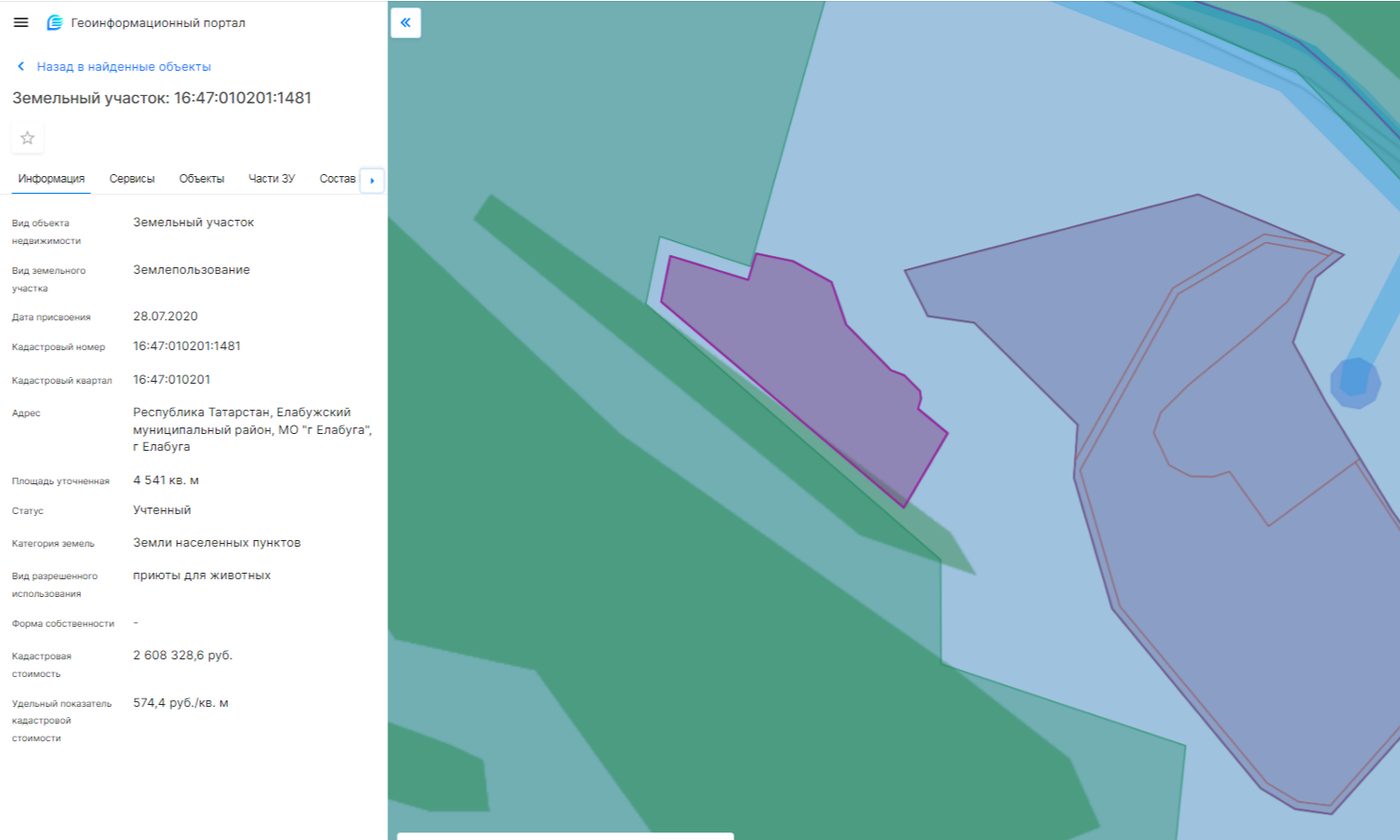Image resolution: width=1400 pixels, height=840 pixels.
Task: Click the back arrow icon
Action: click(21, 67)
